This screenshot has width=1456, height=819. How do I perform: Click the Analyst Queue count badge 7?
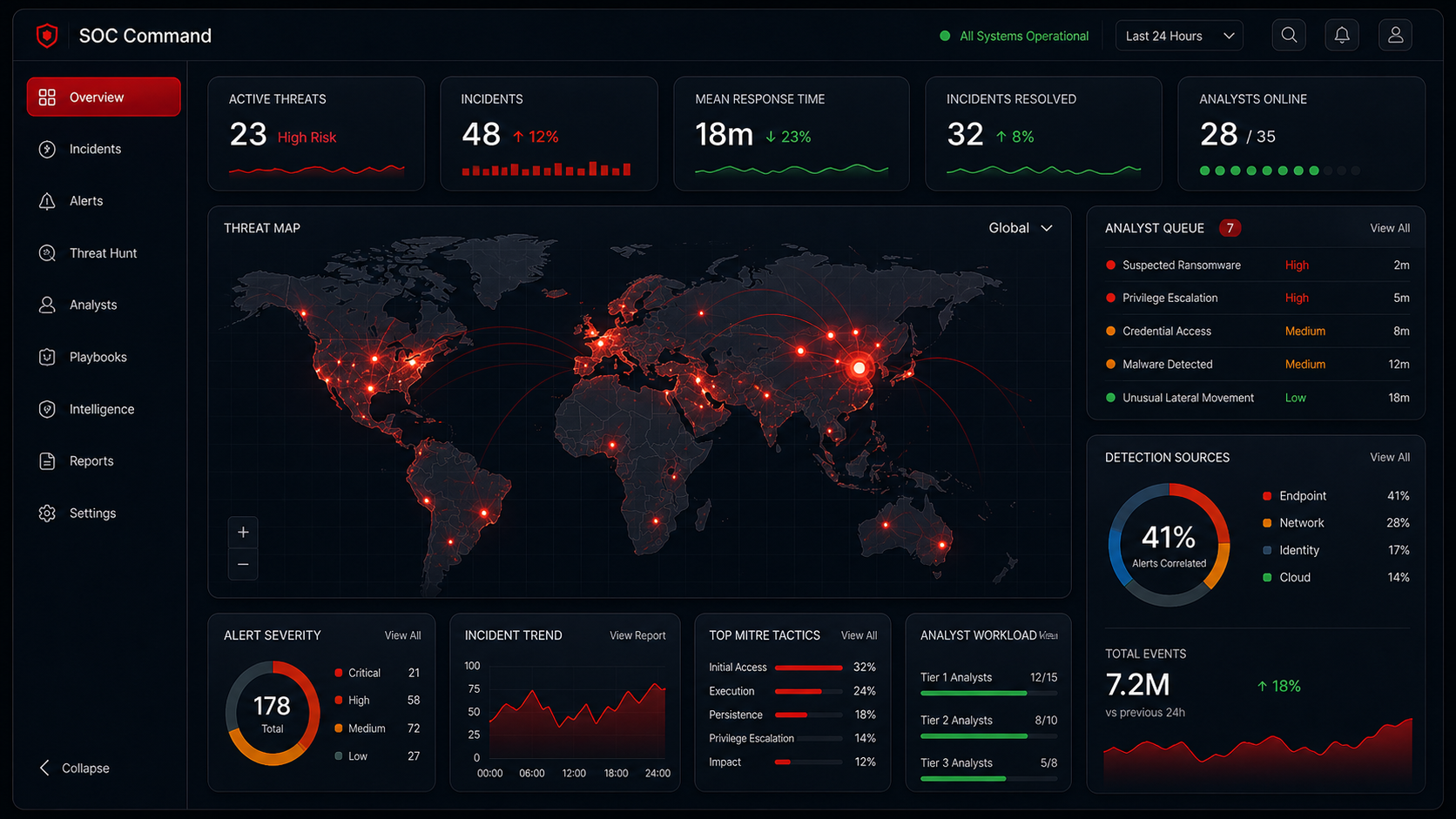pyautogui.click(x=1230, y=228)
